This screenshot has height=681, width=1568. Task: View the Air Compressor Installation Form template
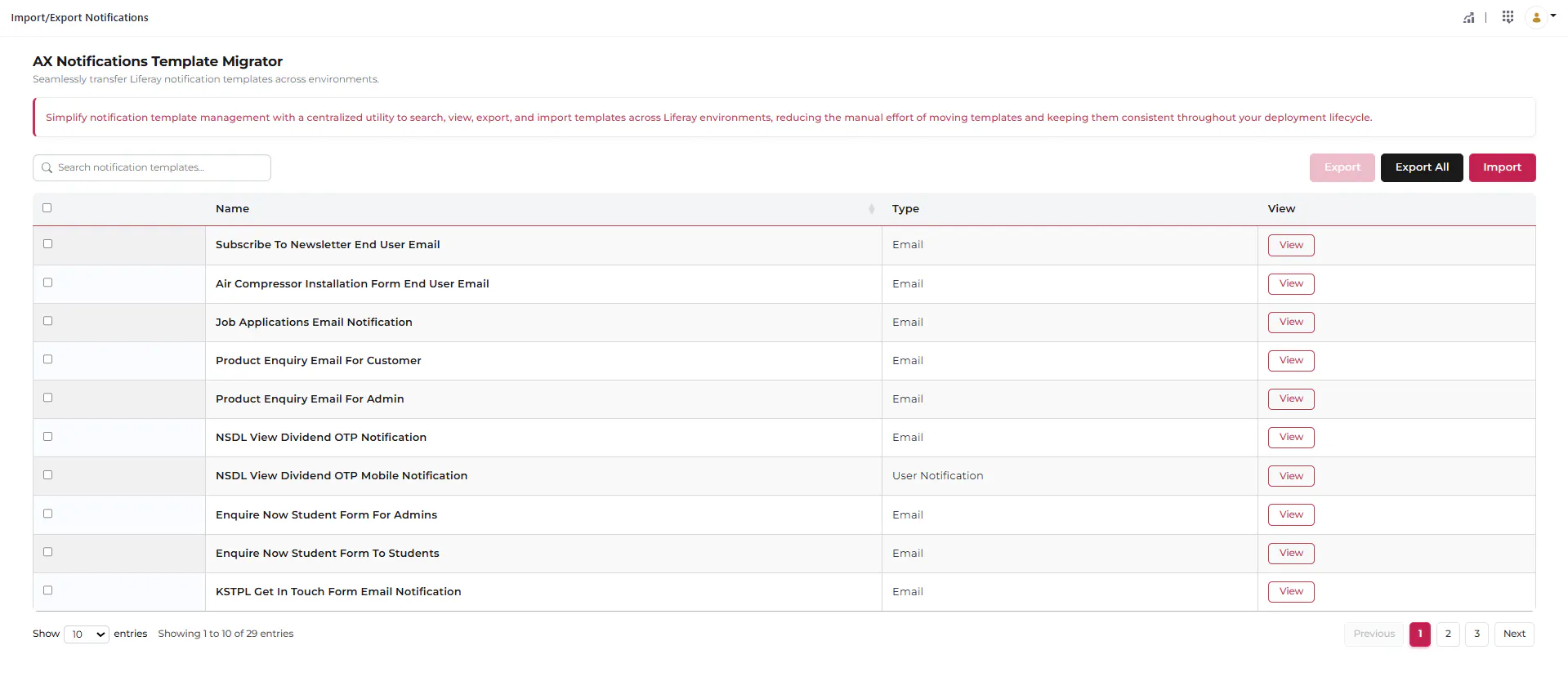[1291, 283]
